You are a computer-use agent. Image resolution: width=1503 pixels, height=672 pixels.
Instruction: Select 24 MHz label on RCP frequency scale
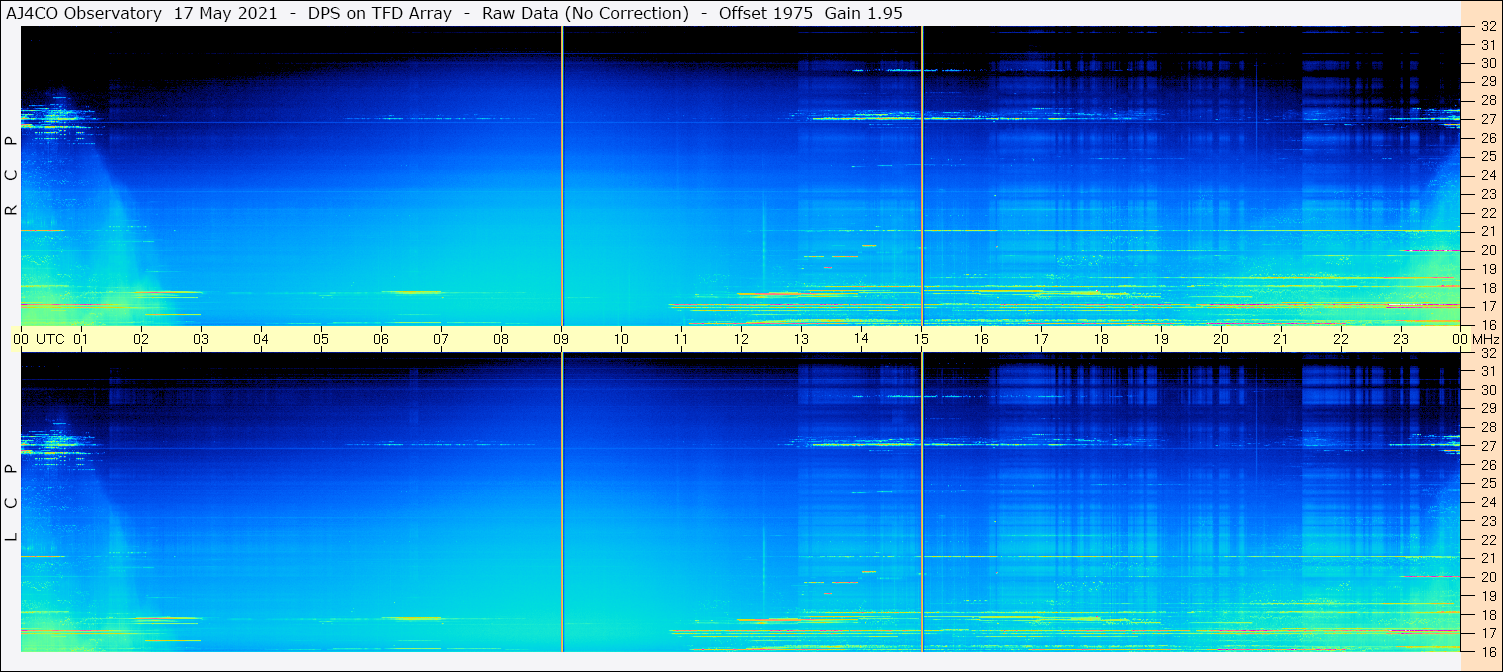tap(1487, 176)
